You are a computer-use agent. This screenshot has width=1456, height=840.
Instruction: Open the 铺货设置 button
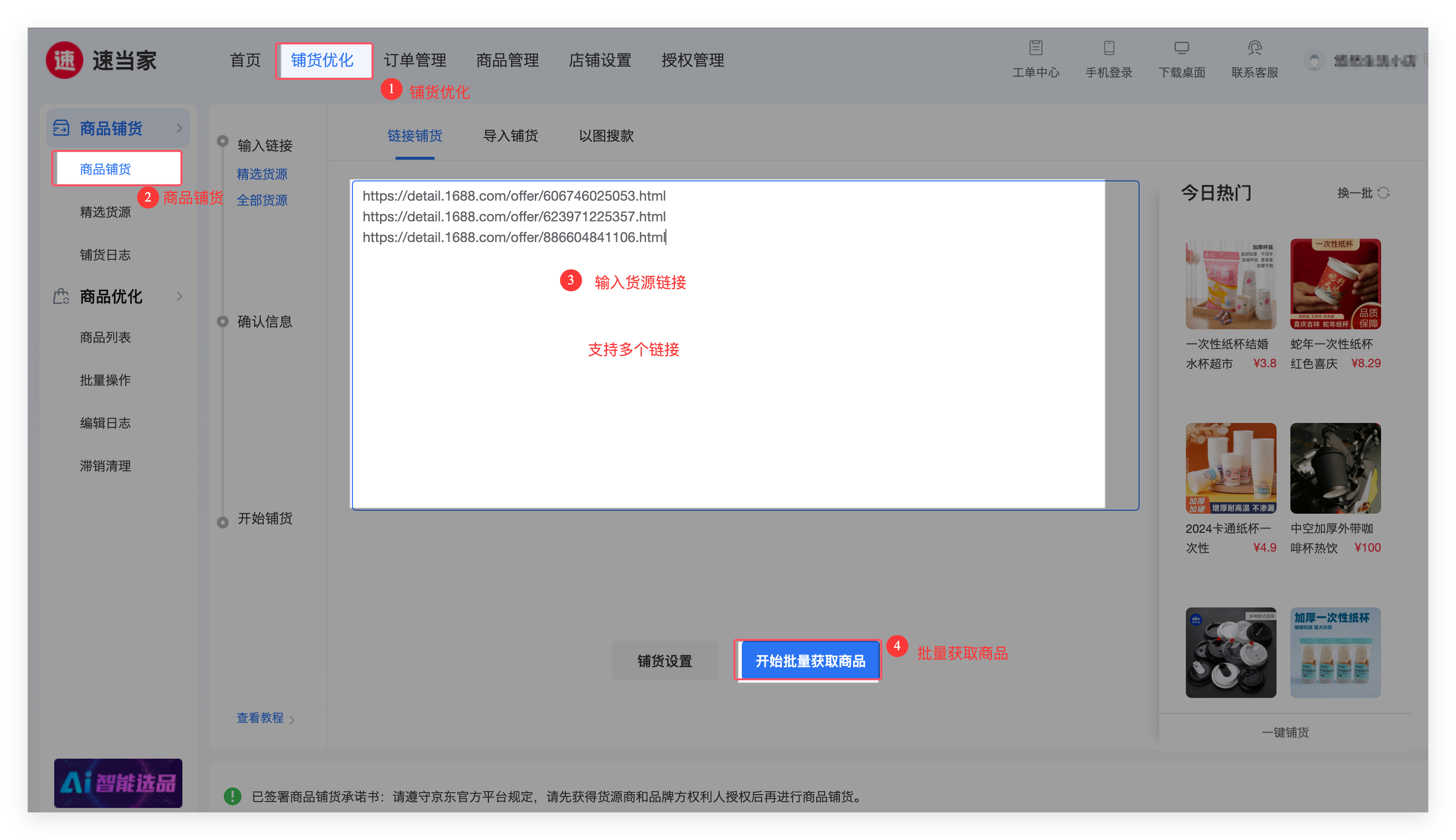(664, 661)
